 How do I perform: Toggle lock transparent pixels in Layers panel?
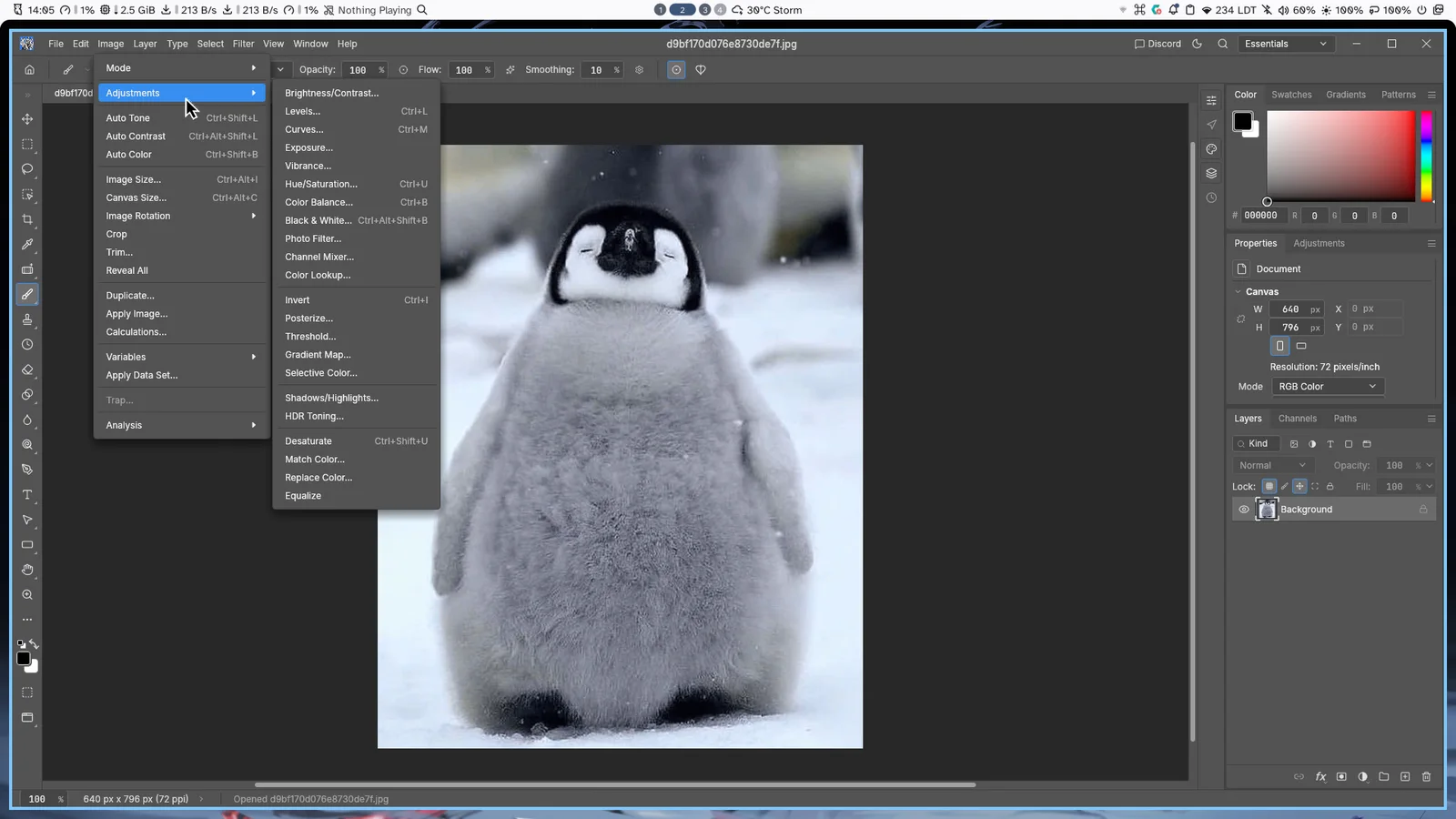click(1269, 487)
